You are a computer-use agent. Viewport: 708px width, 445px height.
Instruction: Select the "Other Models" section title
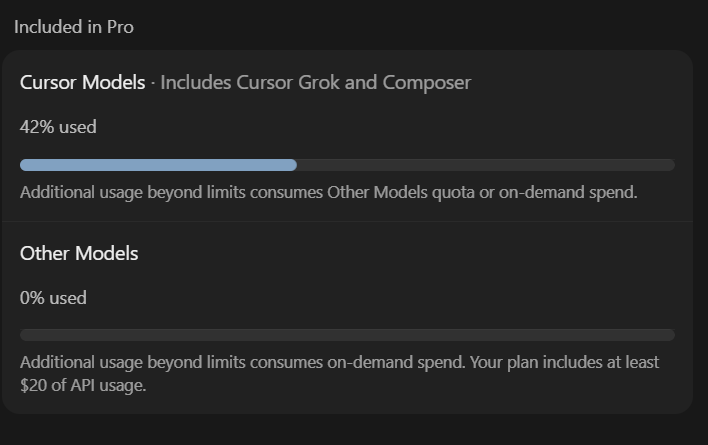(79, 253)
